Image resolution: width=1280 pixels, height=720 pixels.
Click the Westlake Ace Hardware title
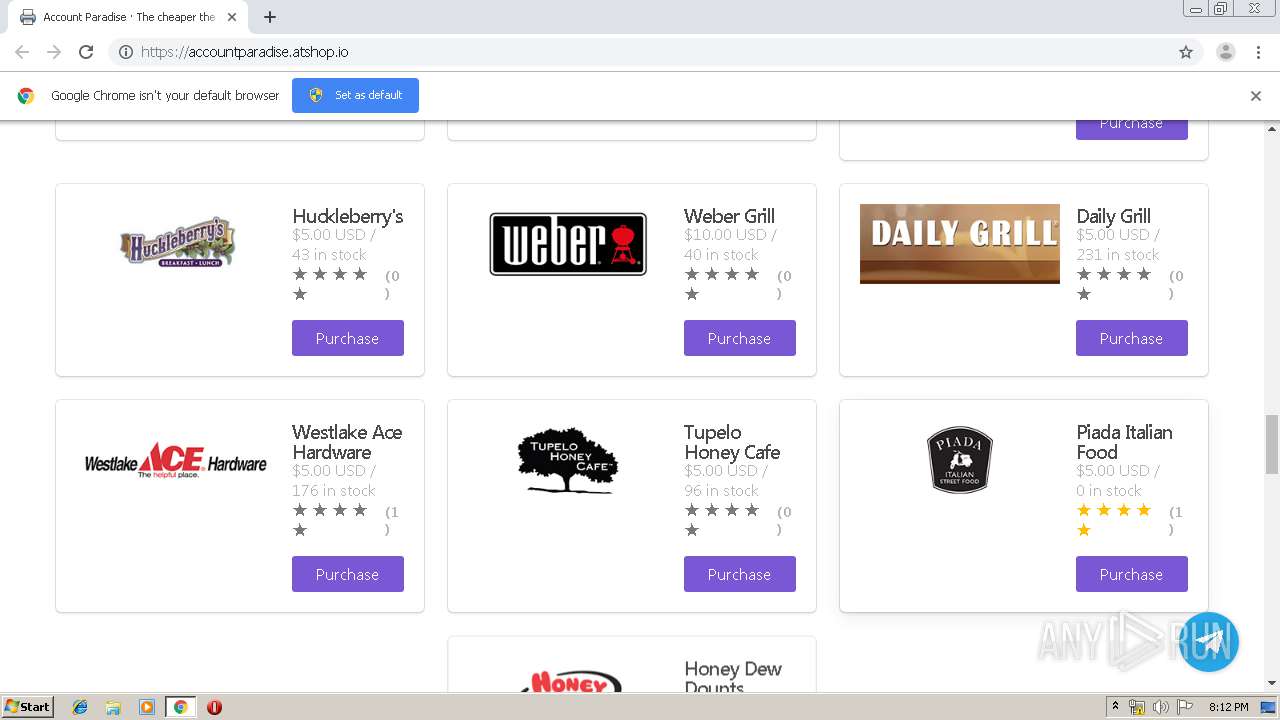pyautogui.click(x=347, y=442)
